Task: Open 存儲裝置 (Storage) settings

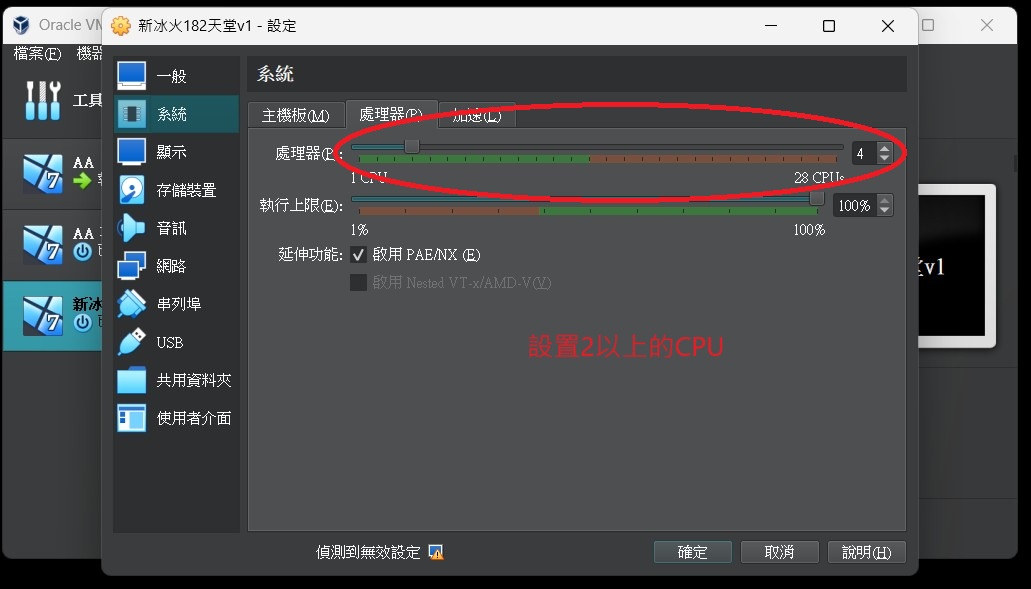Action: [185, 190]
